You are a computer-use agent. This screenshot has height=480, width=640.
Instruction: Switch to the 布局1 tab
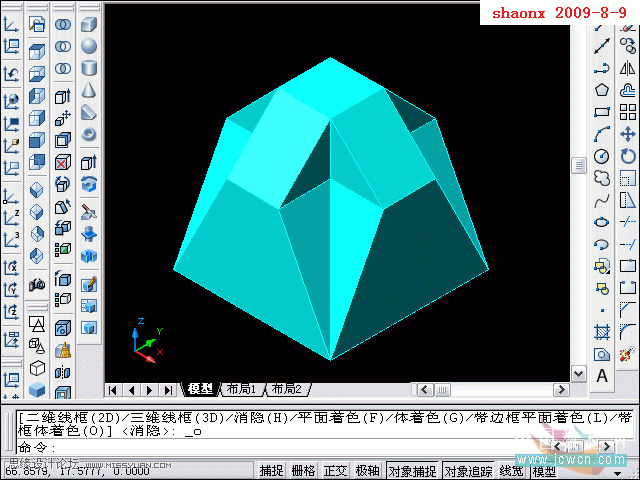coord(241,389)
